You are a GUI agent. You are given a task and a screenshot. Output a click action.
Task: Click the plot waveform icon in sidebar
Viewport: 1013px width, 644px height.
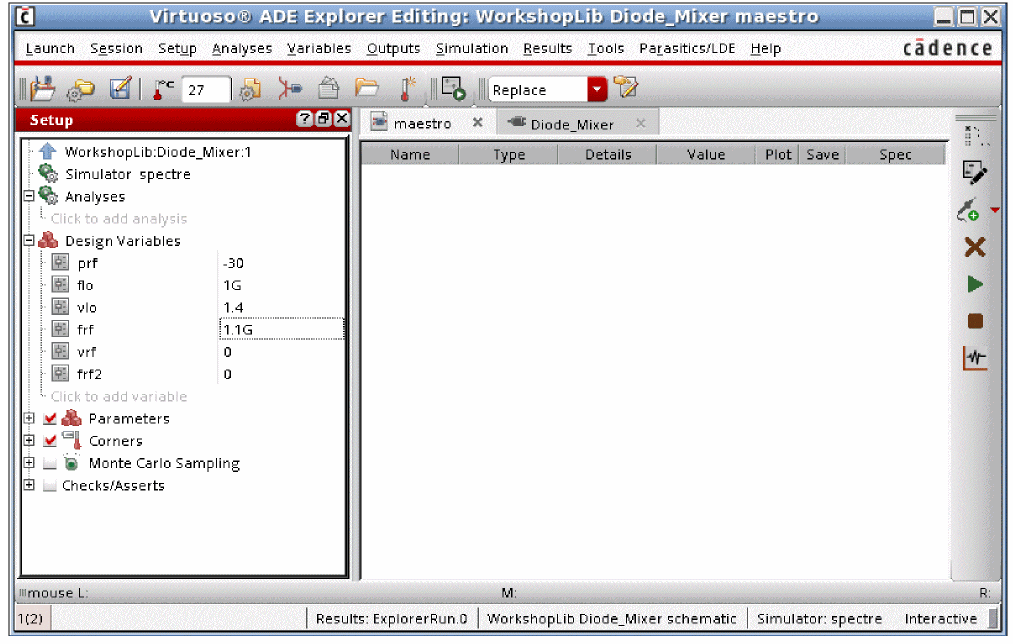point(975,358)
